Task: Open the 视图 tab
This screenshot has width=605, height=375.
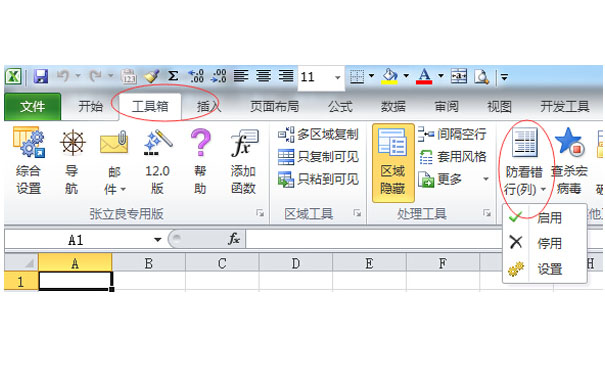Action: (499, 106)
